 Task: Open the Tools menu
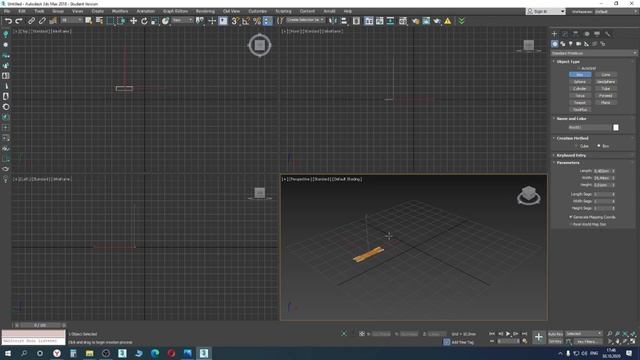pos(39,11)
